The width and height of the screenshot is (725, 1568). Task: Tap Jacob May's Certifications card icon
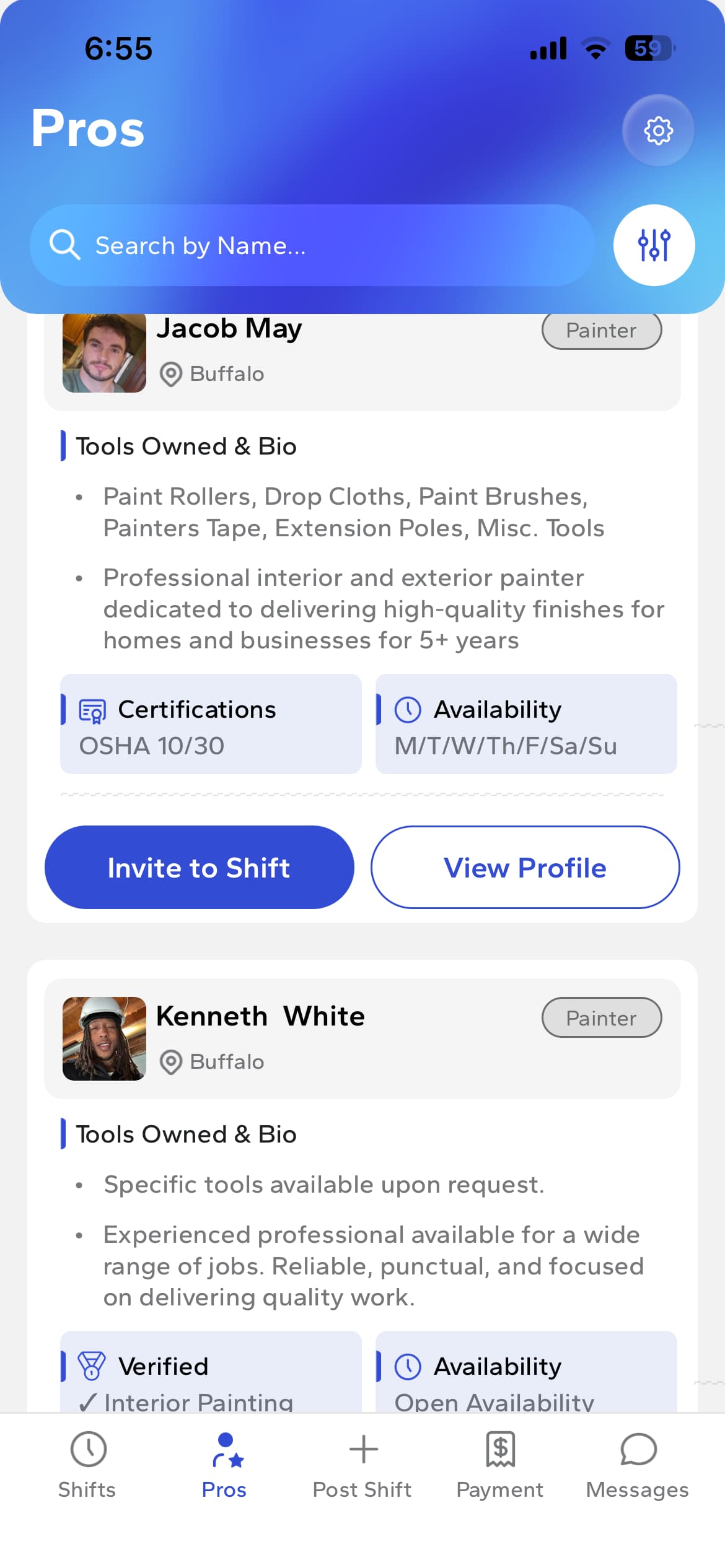pyautogui.click(x=92, y=710)
